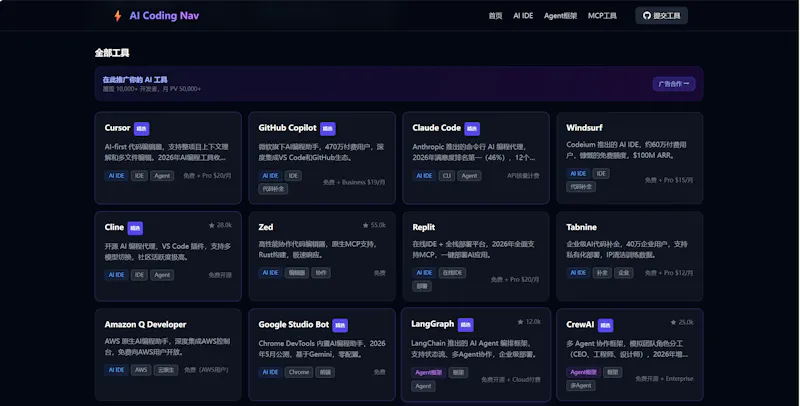The width and height of the screenshot is (800, 406).
Task: Open the AI IDE navigation item
Action: click(x=523, y=16)
